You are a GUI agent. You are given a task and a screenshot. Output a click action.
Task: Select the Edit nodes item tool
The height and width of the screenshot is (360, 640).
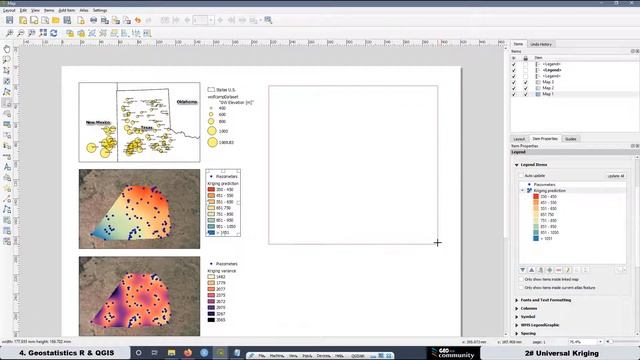[7, 92]
